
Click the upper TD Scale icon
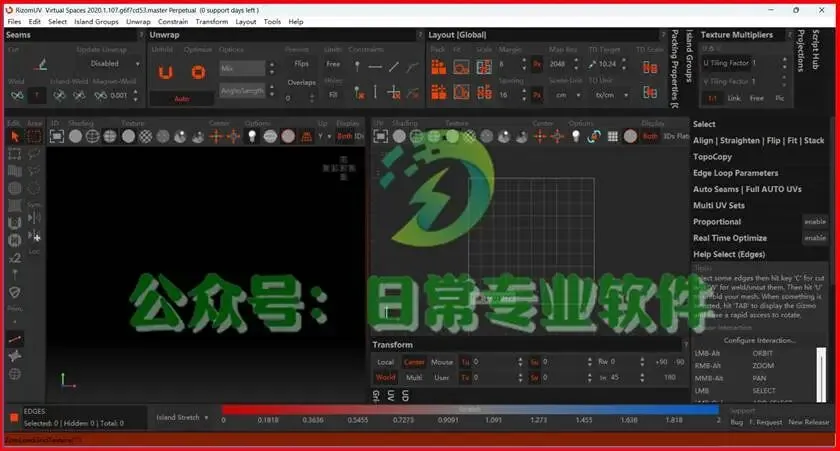point(650,67)
